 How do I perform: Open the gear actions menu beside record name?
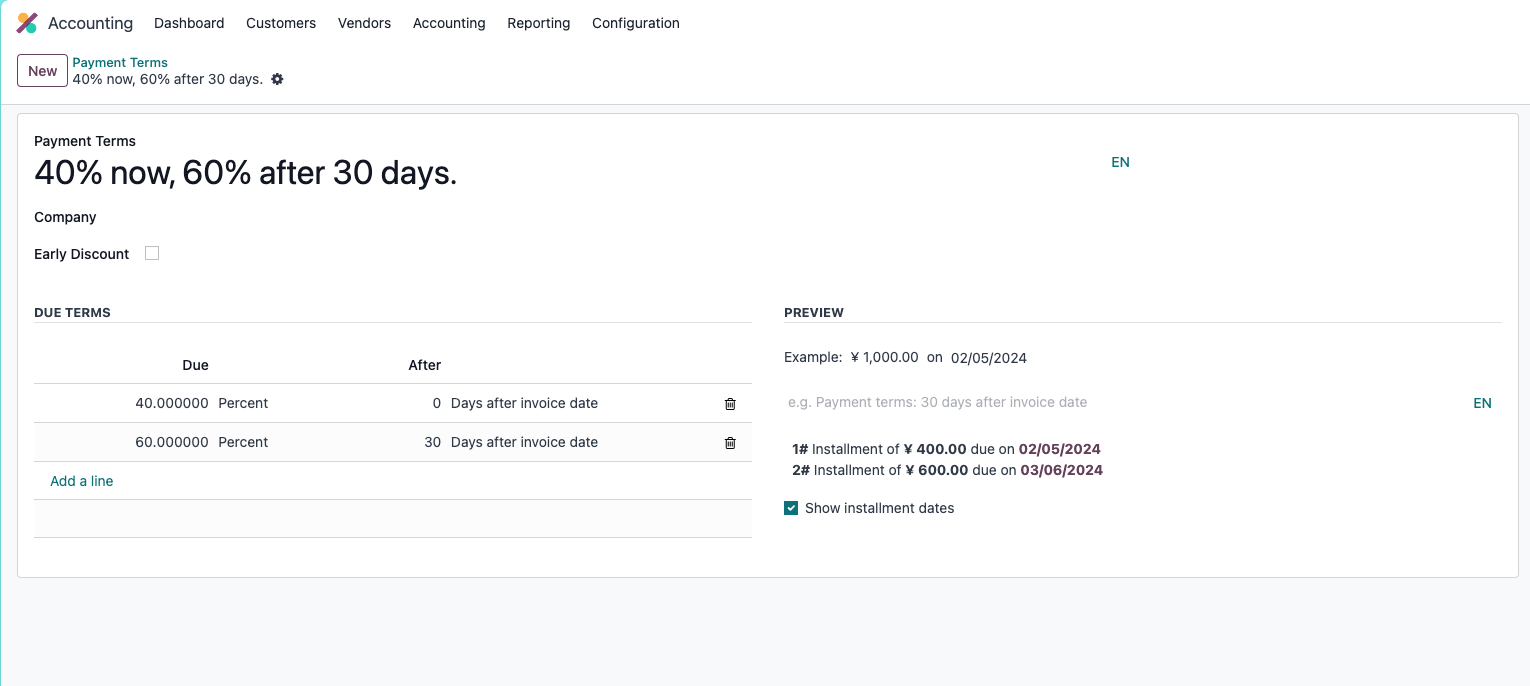pos(278,79)
